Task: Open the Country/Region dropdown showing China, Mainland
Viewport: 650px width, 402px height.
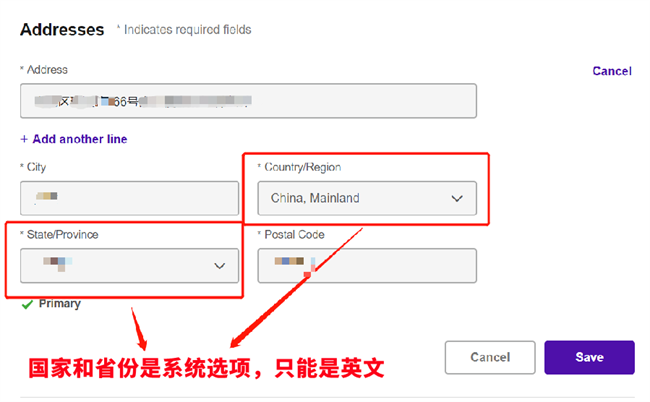Action: 367,198
